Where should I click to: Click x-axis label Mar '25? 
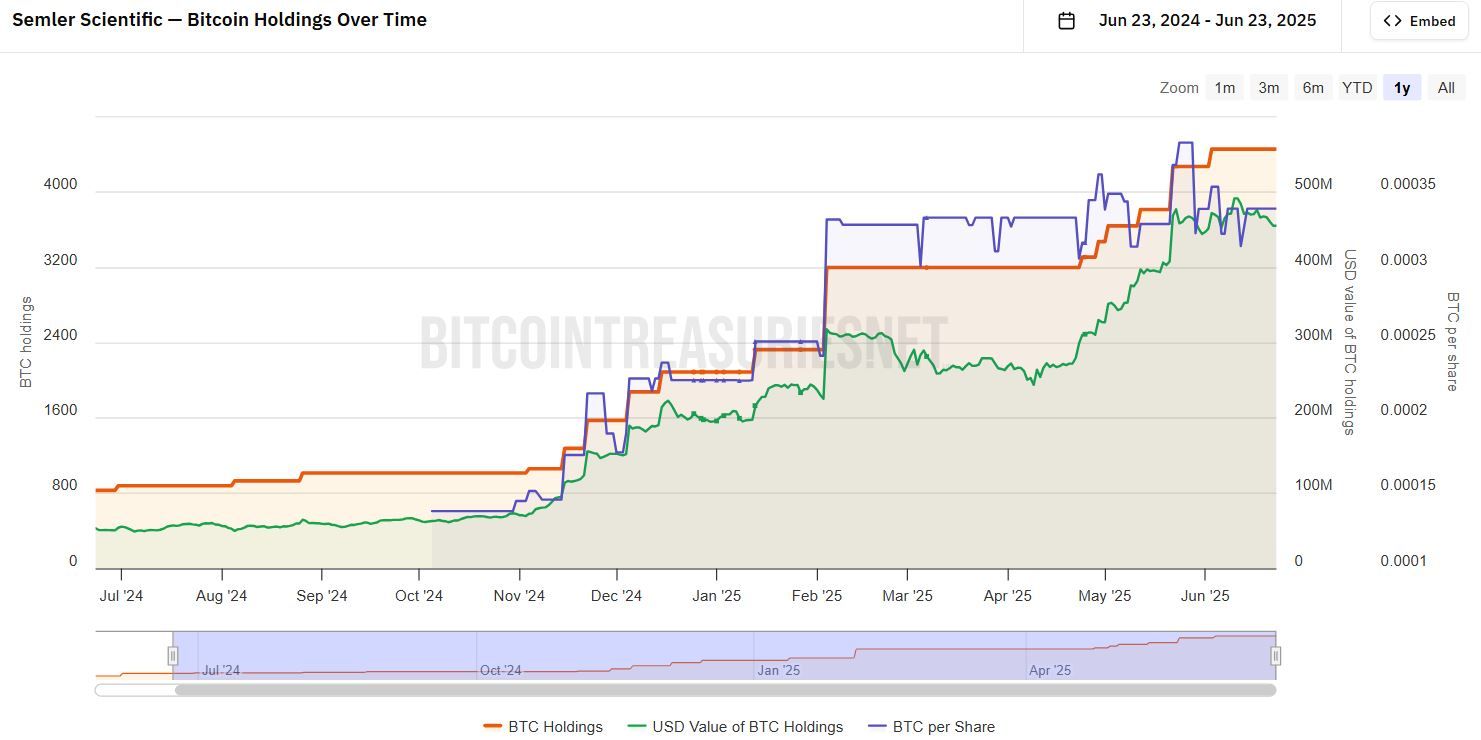point(907,596)
